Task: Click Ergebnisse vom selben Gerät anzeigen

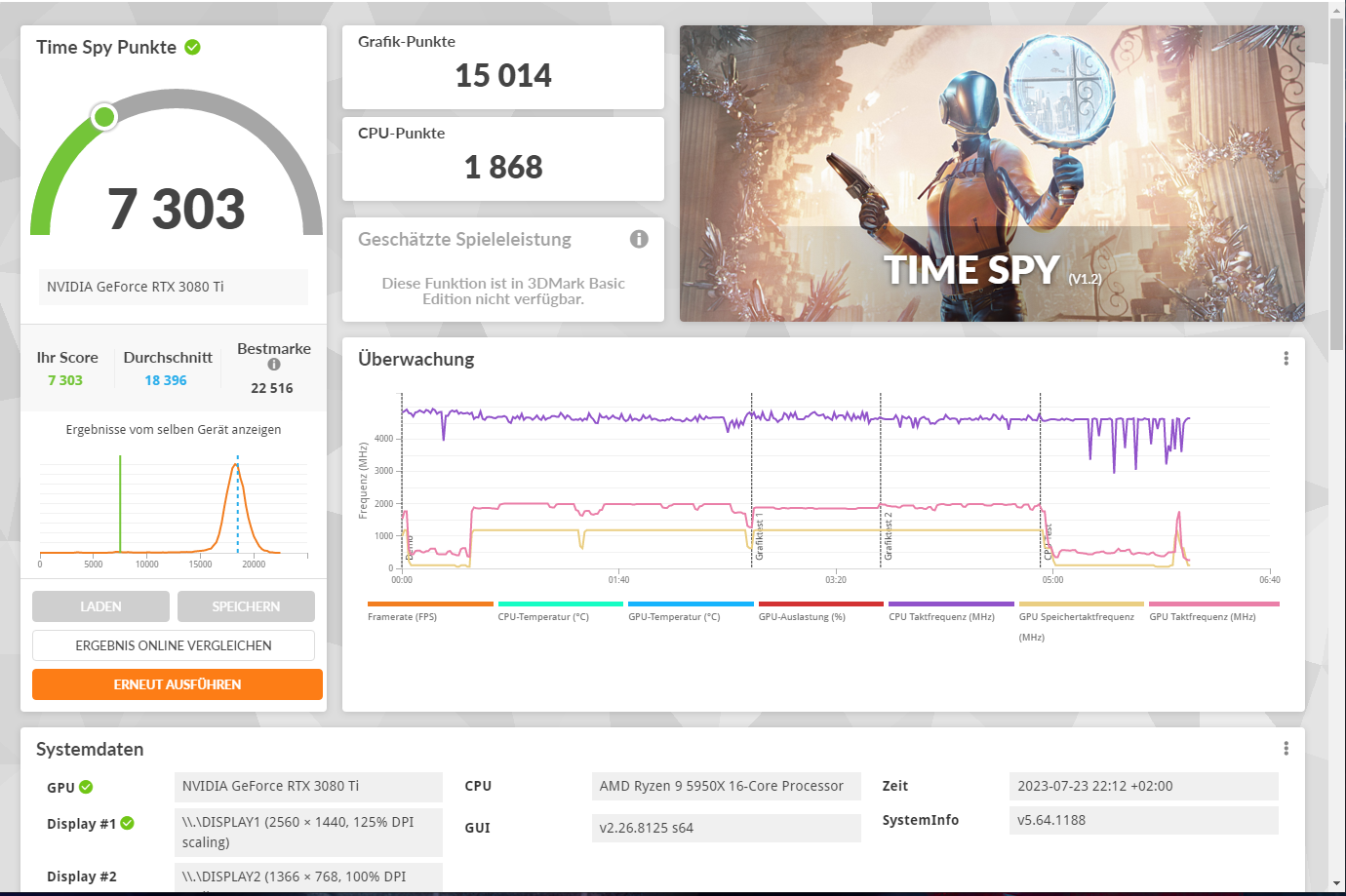Action: [174, 429]
